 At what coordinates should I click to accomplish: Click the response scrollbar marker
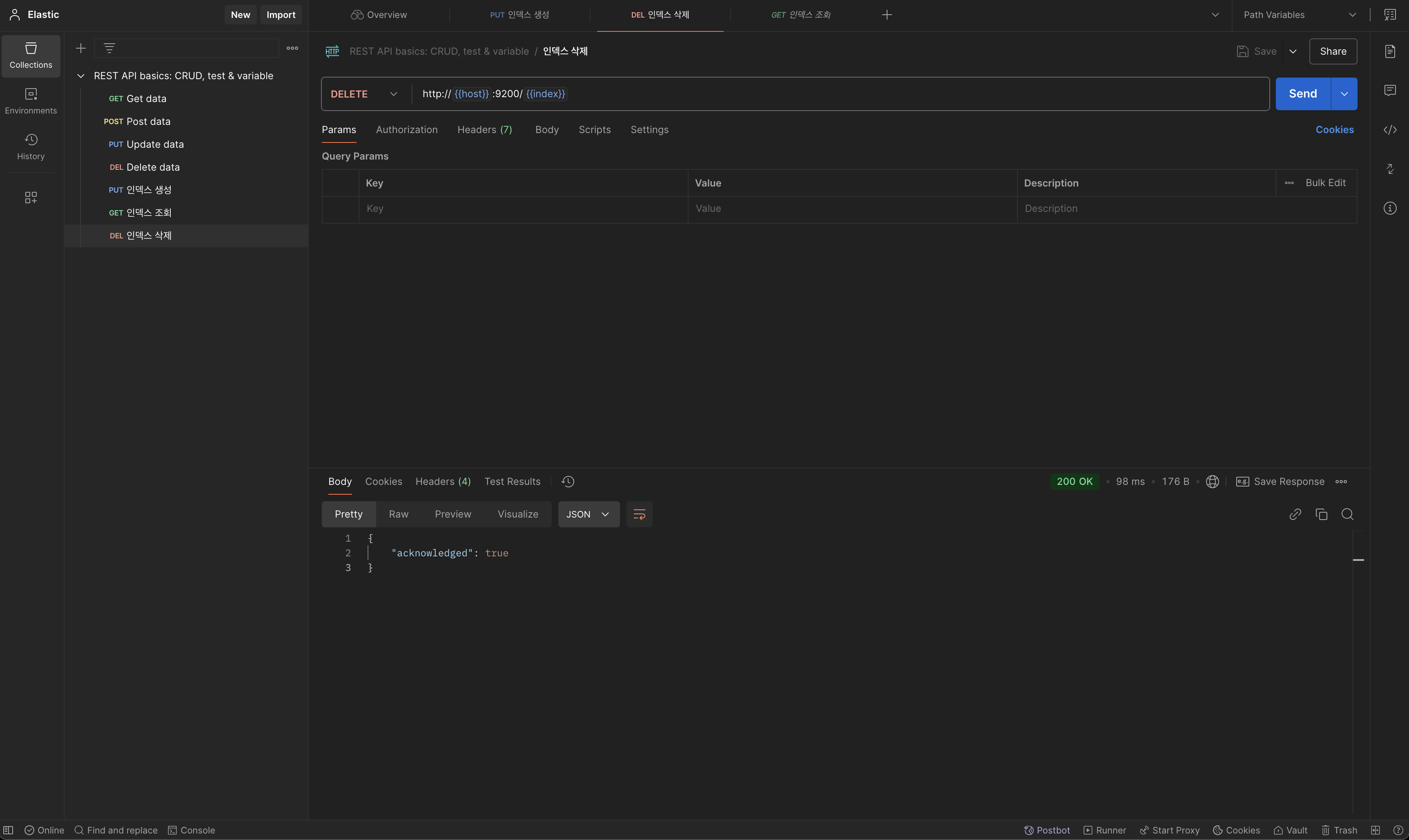coord(1358,560)
